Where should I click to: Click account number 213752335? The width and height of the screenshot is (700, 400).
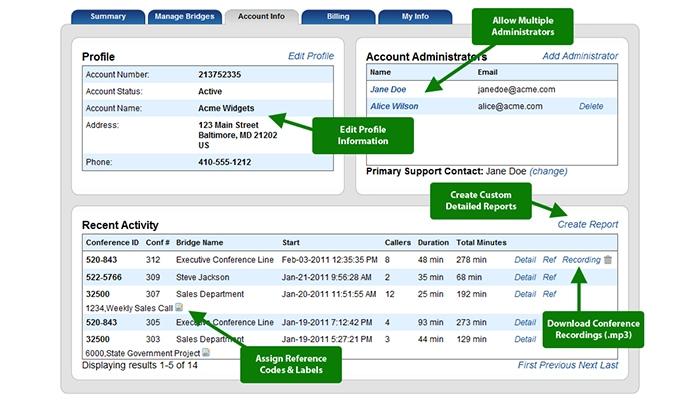219,75
